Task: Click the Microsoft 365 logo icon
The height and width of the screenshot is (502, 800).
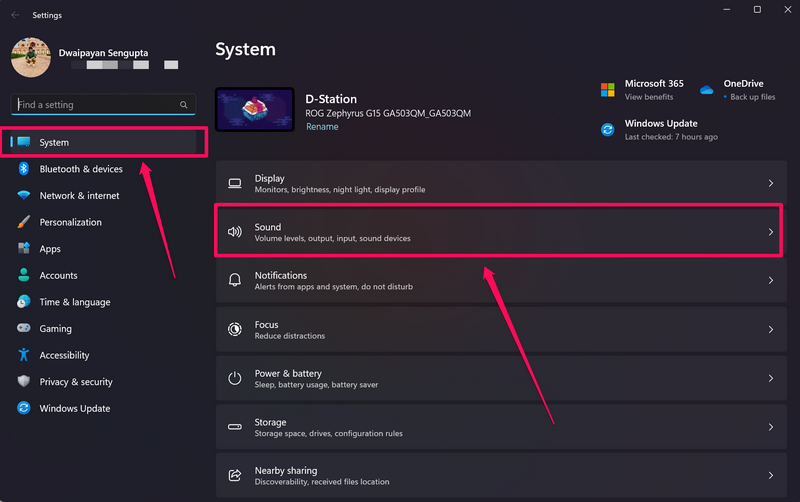Action: tap(607, 90)
